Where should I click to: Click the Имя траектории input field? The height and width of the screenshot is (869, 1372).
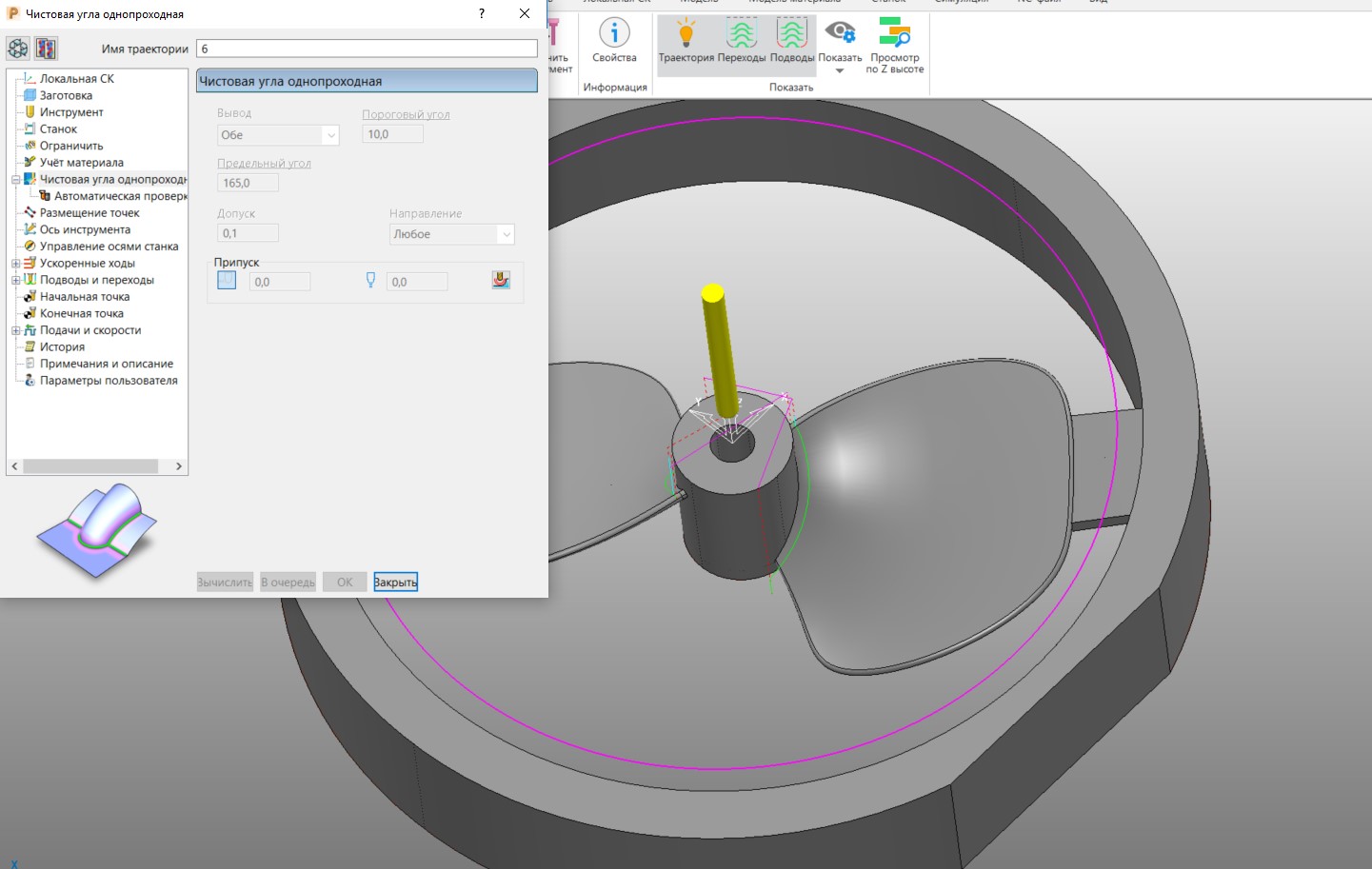[x=367, y=49]
